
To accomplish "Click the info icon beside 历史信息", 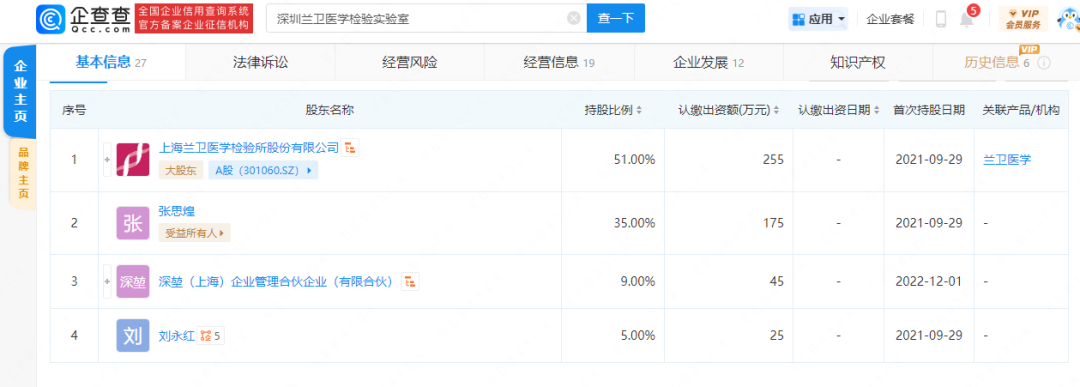I will point(1043,63).
